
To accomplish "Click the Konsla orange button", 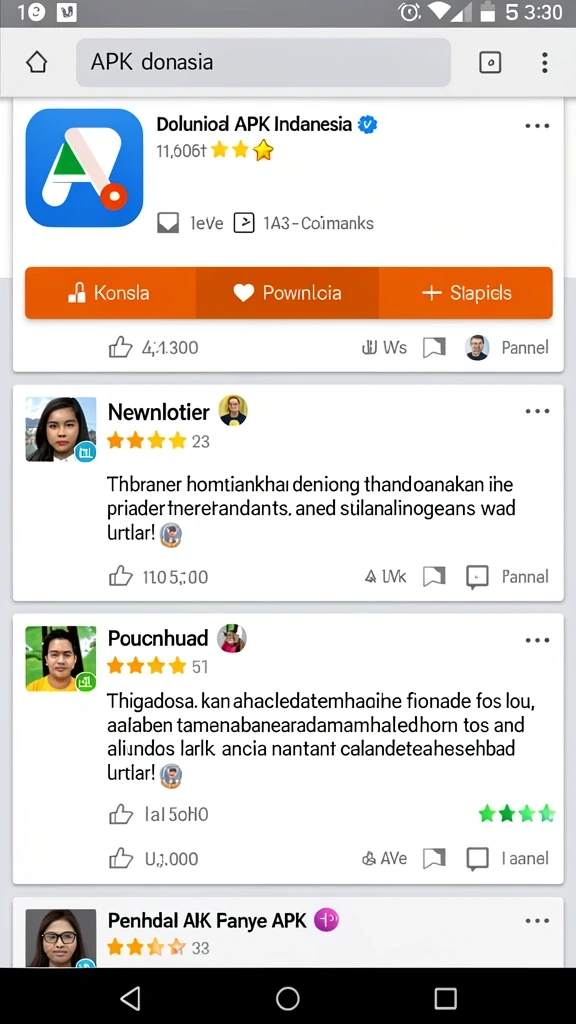I will click(110, 293).
